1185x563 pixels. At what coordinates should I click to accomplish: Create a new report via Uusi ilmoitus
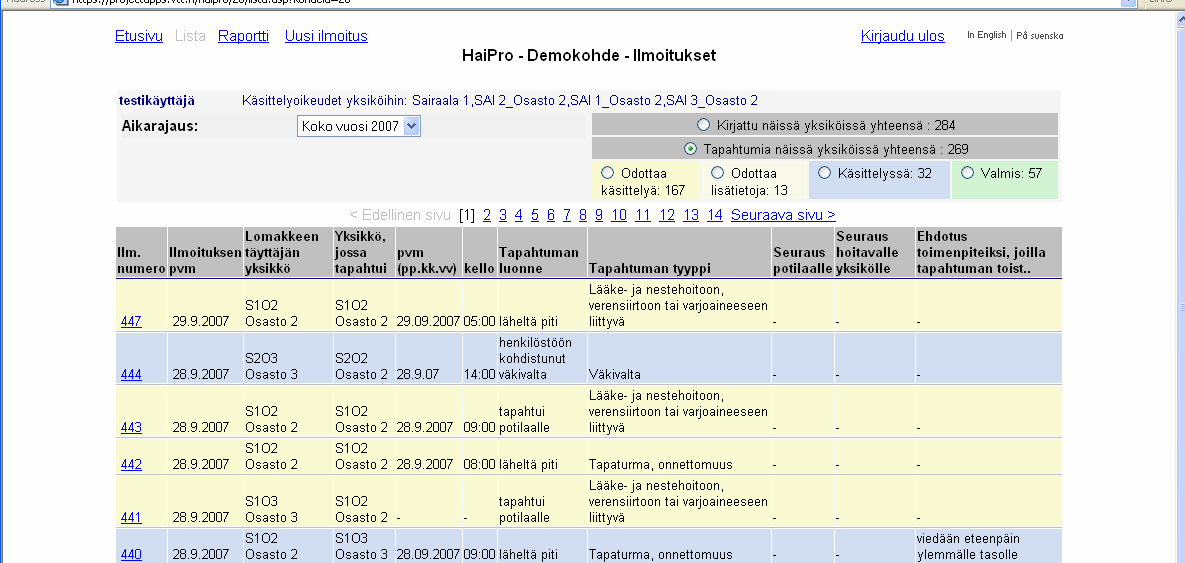(x=326, y=36)
